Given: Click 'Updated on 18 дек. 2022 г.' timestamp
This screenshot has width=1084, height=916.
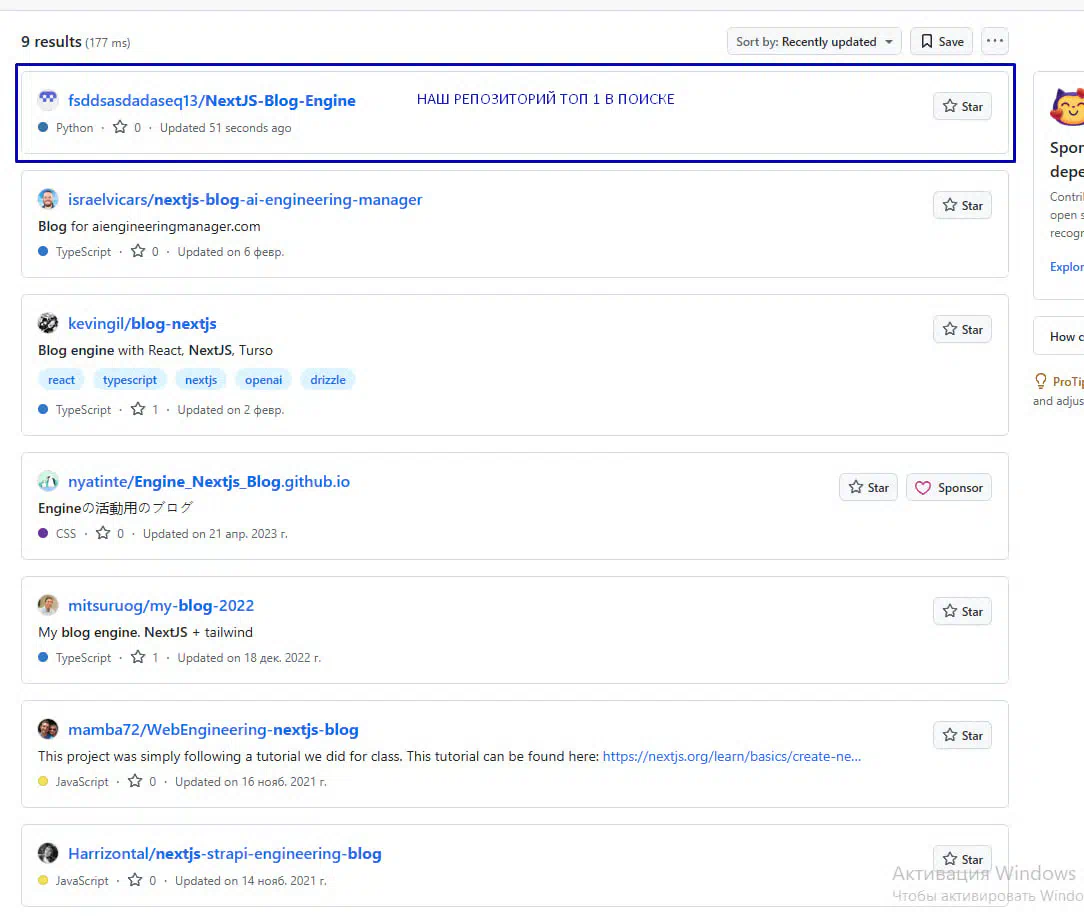Looking at the screenshot, I should (249, 658).
